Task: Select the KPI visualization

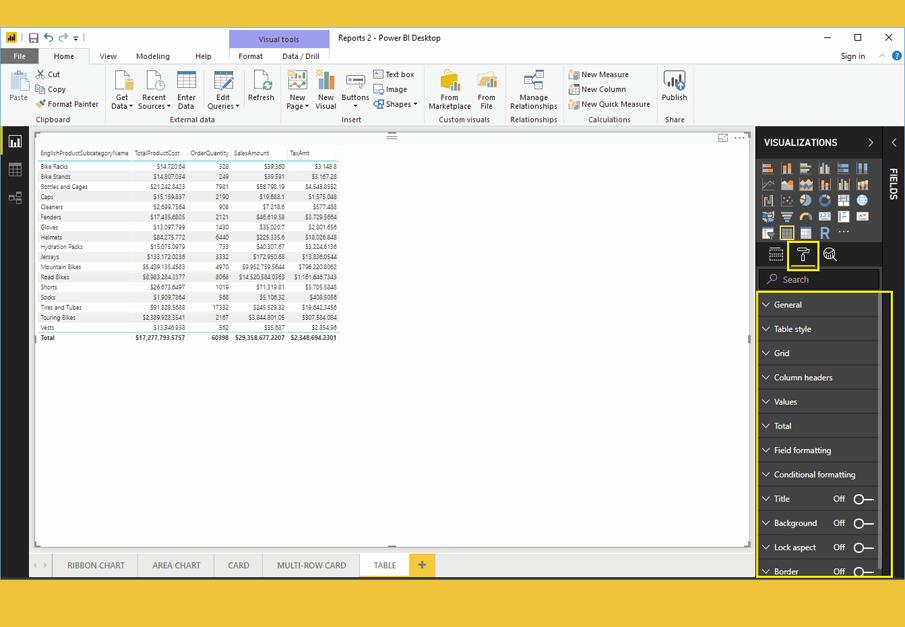Action: point(862,217)
